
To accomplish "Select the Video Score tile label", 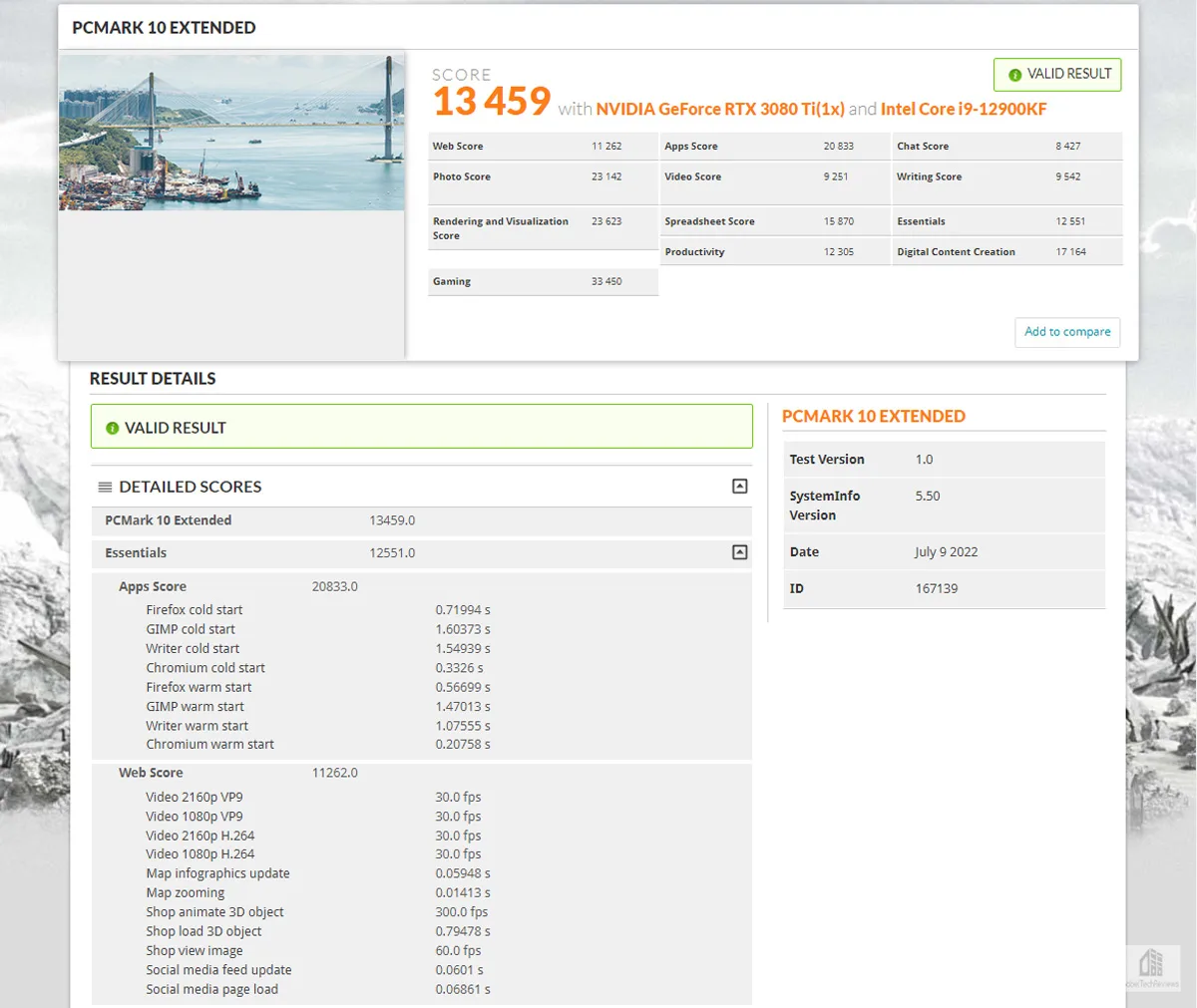I will [x=693, y=176].
